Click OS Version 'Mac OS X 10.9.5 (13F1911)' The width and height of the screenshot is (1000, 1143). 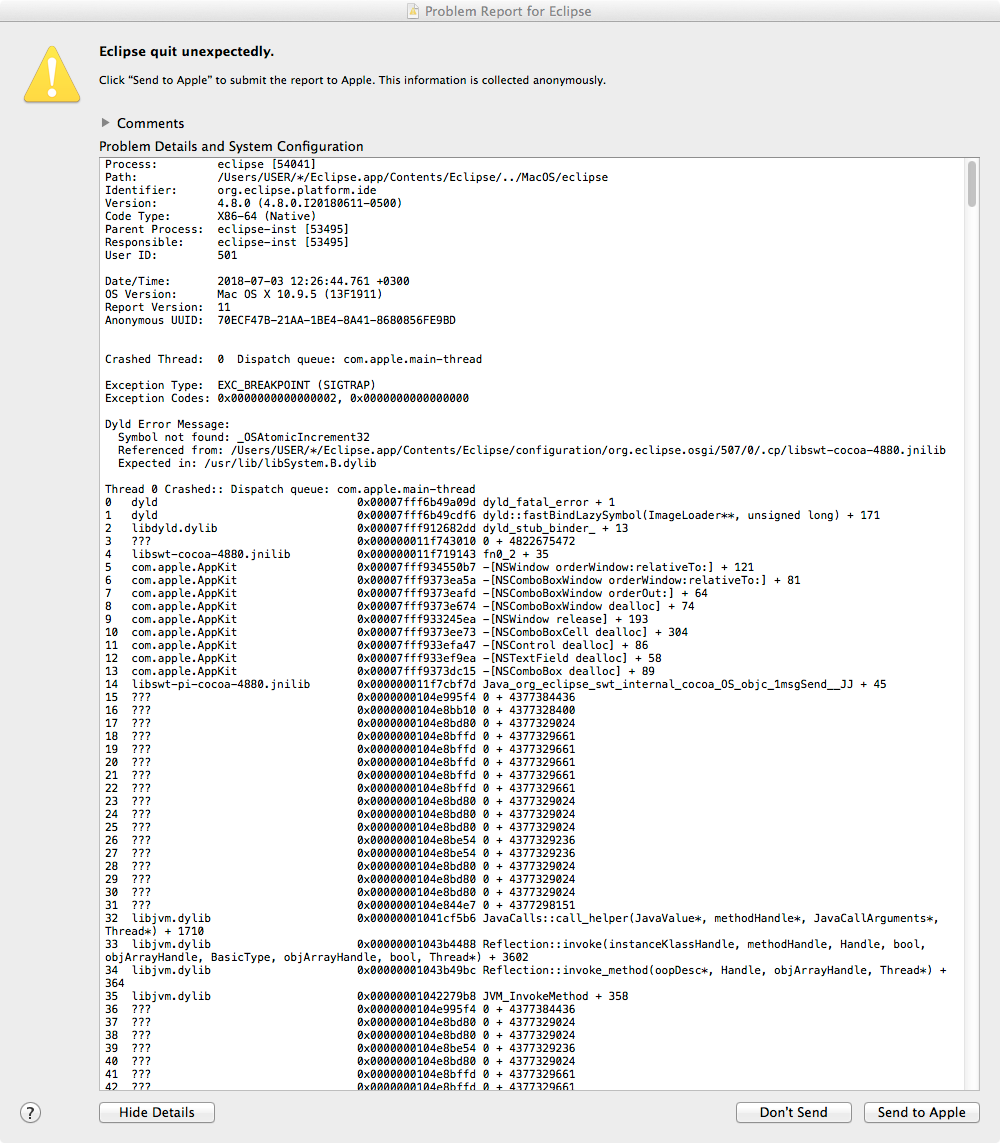pos(300,294)
